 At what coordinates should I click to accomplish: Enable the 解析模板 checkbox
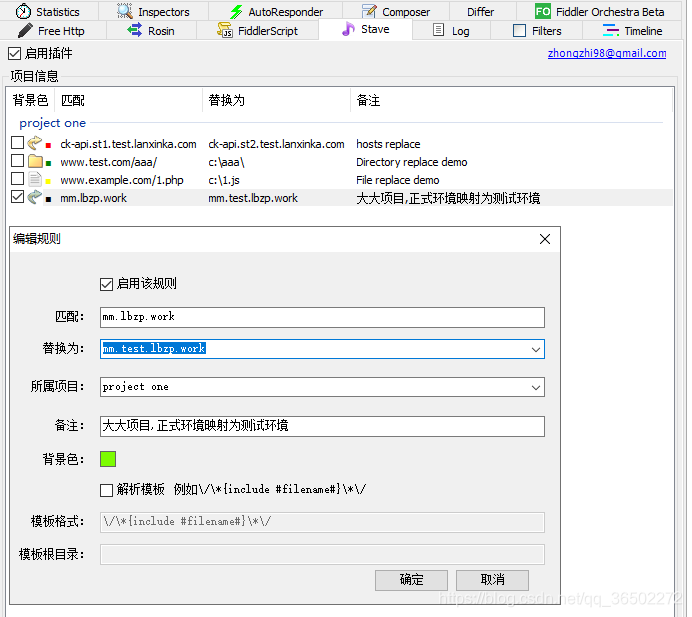click(106, 490)
